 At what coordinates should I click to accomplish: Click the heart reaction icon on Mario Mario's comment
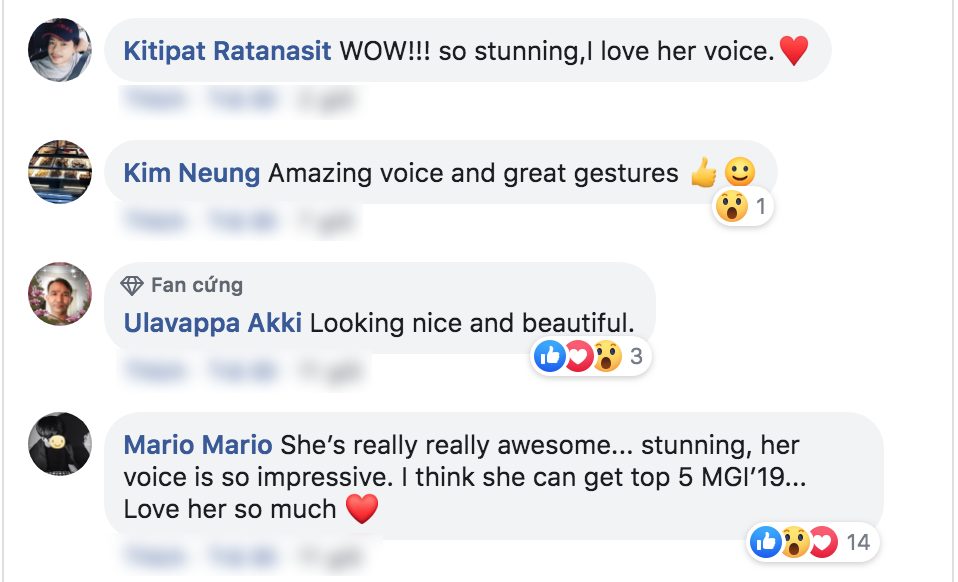click(x=821, y=543)
